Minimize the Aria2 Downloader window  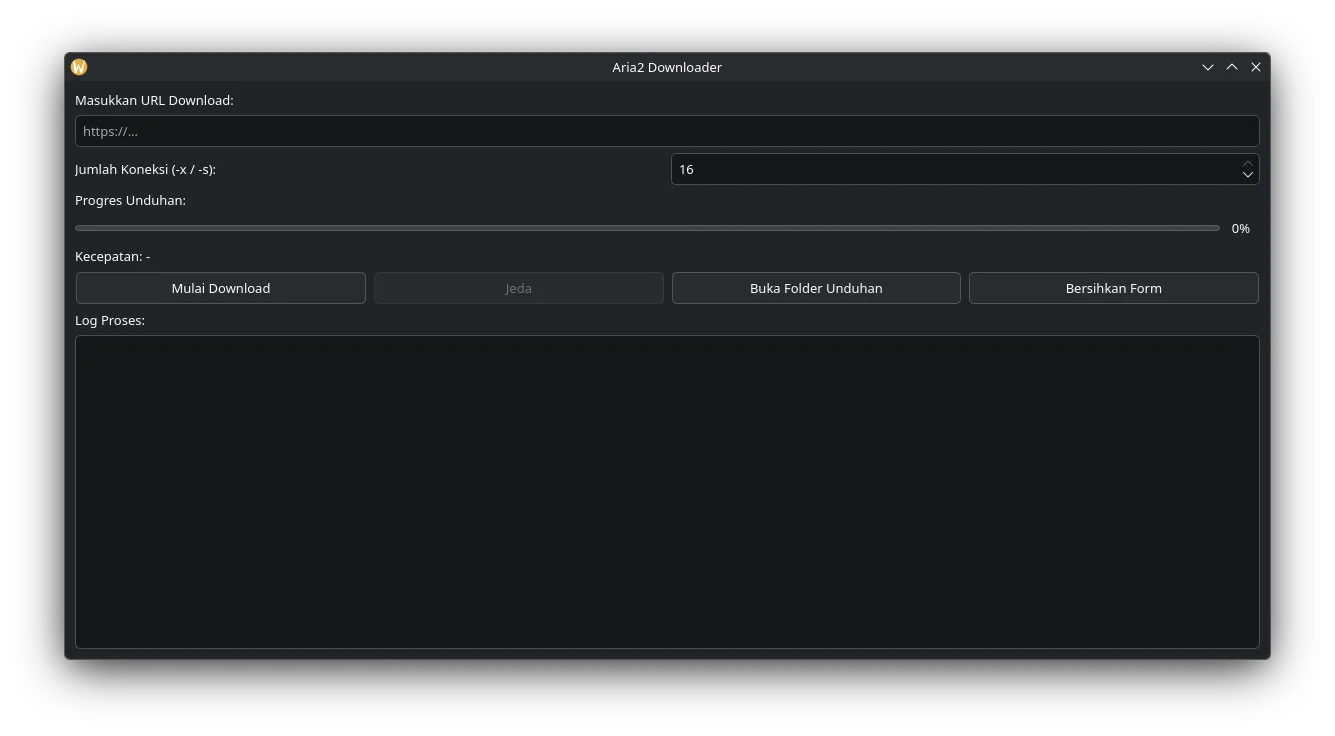click(x=1208, y=67)
